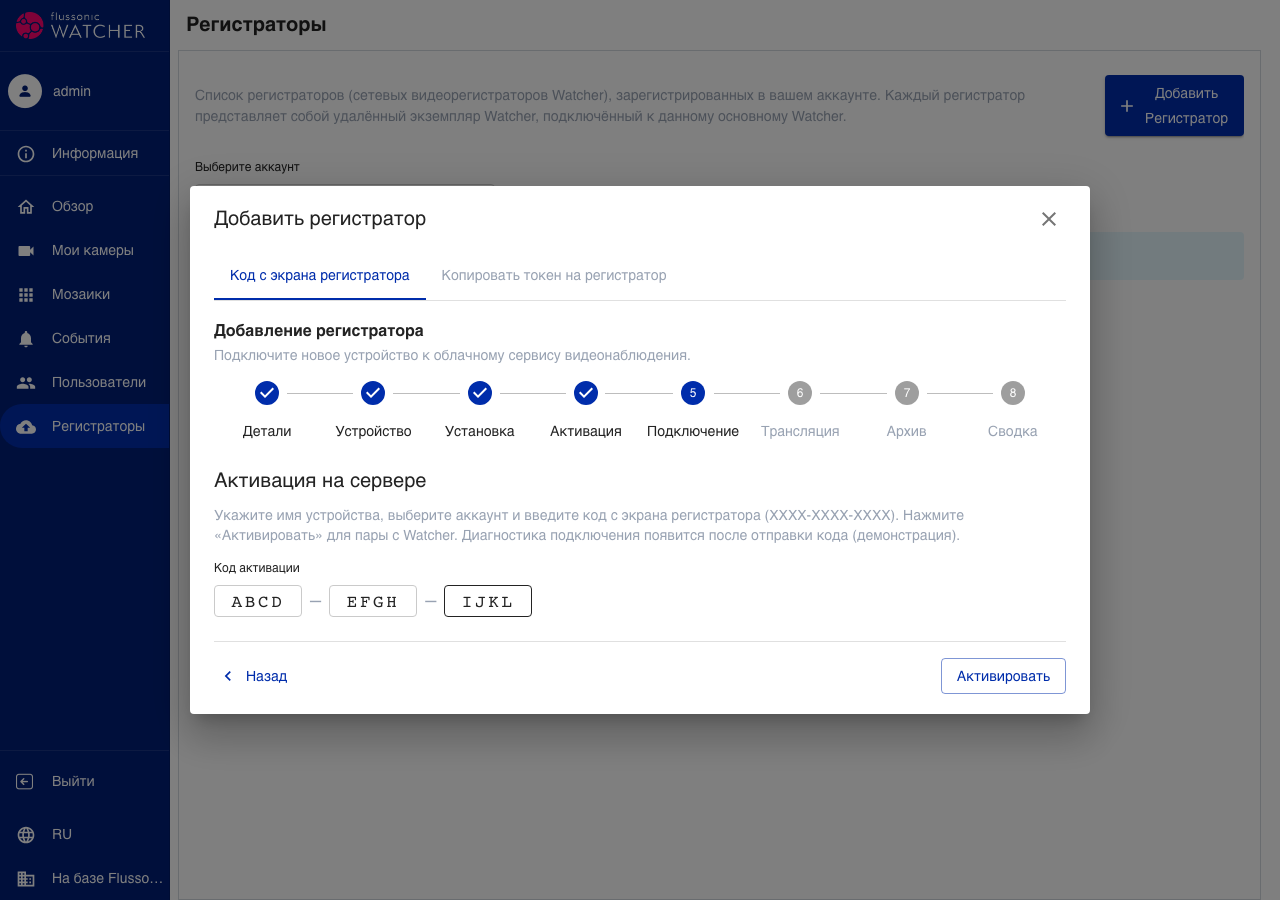
Task: Switch to Код с экрана регистратора tab
Action: (x=320, y=275)
